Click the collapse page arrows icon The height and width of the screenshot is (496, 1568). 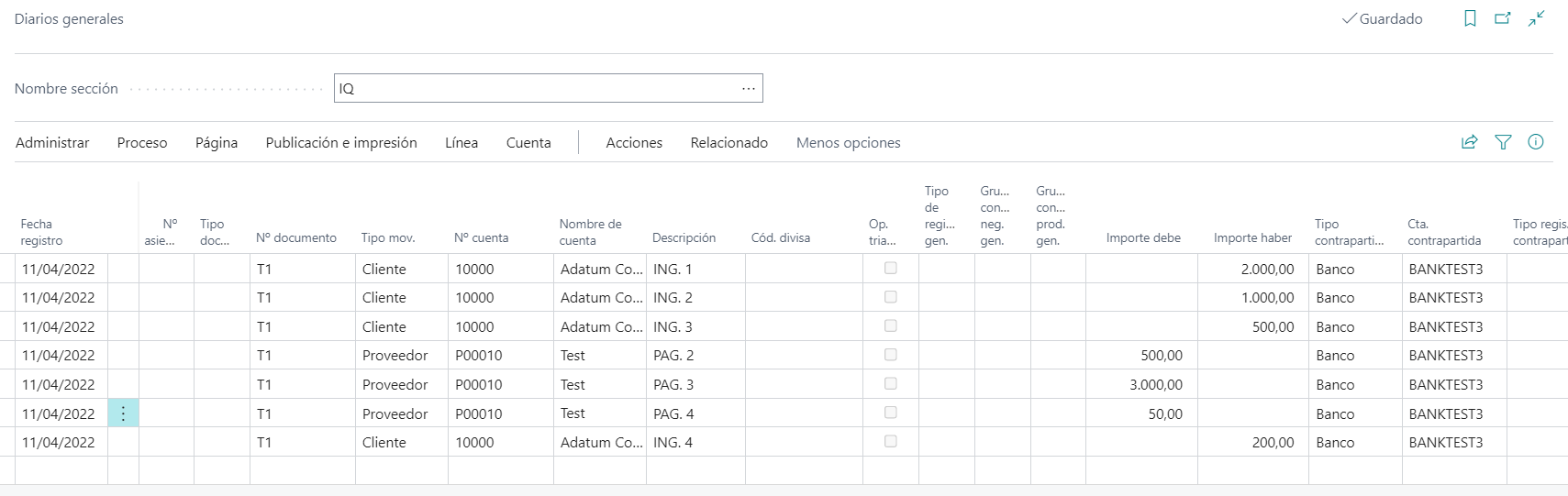[x=1536, y=18]
